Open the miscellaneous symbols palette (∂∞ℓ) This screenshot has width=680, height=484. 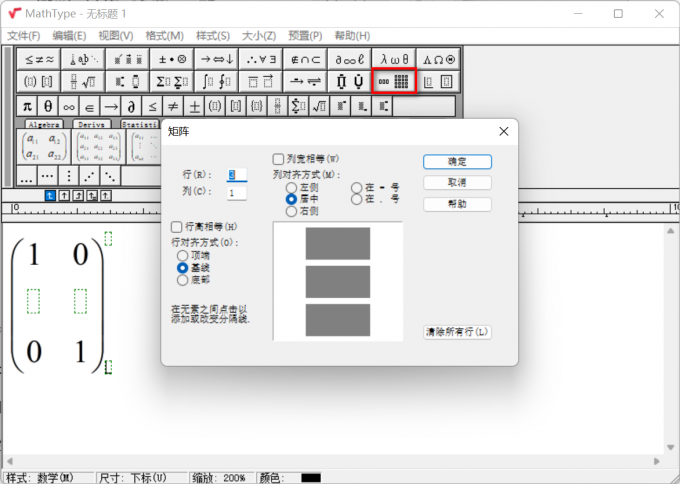[x=350, y=59]
